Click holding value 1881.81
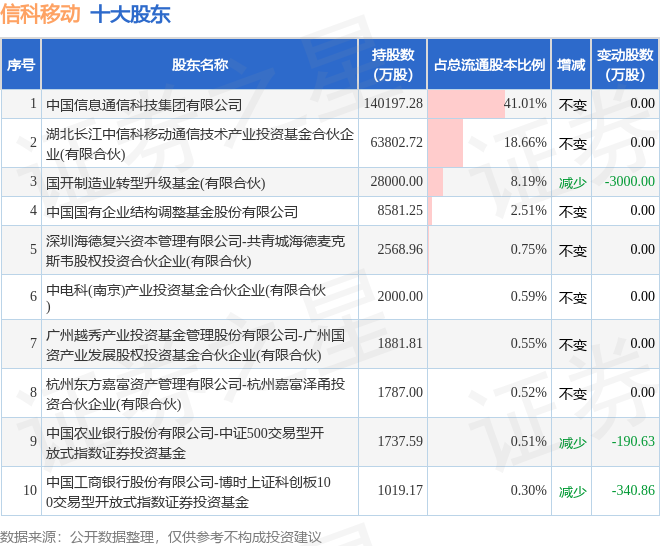 point(400,344)
